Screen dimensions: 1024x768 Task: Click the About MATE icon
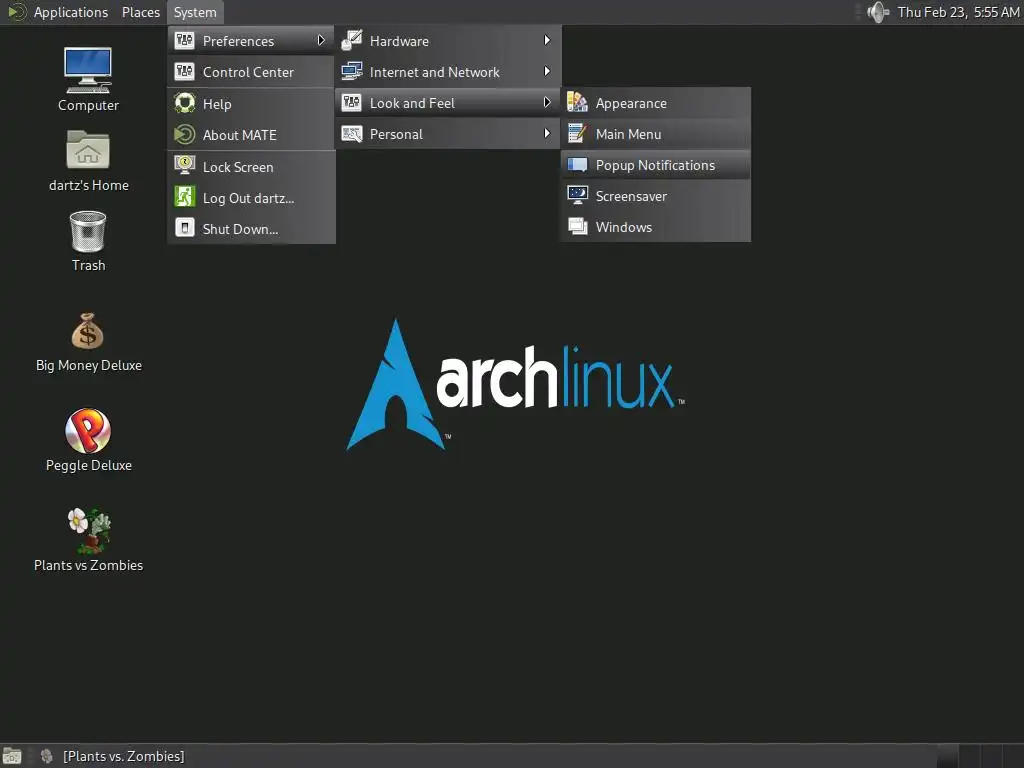tap(185, 135)
